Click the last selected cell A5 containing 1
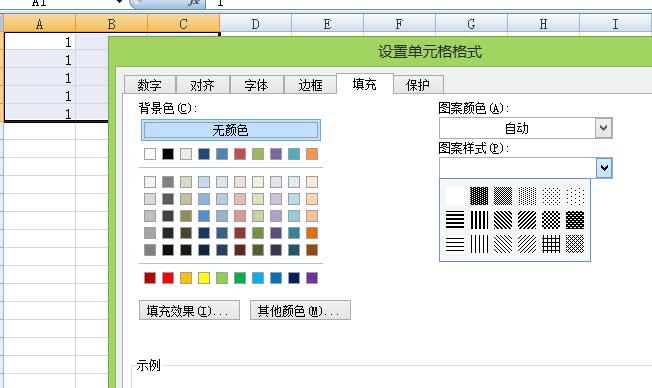Screen dimensions: 652x388 (x=40, y=113)
